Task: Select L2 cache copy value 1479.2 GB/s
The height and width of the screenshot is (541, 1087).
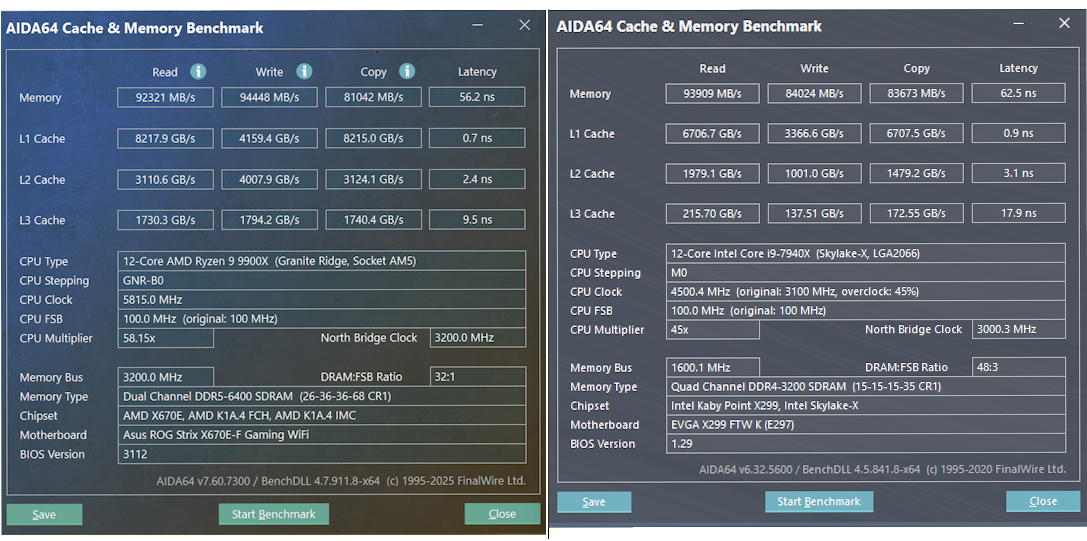Action: tap(916, 173)
